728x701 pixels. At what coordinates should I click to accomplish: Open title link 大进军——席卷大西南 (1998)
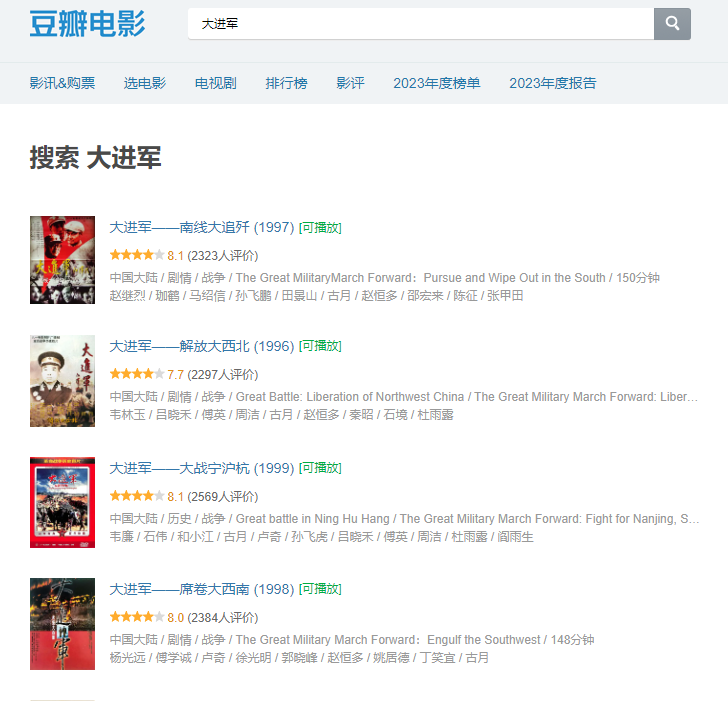pos(202,589)
